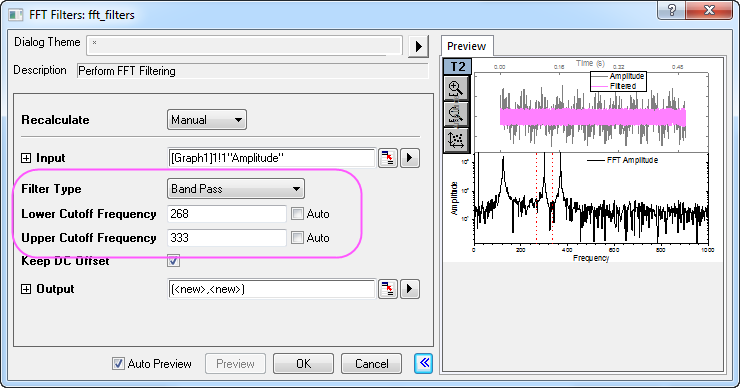This screenshot has width=740, height=388.
Task: Click the Amplitude/Filtered legend in preview
Action: (x=618, y=81)
